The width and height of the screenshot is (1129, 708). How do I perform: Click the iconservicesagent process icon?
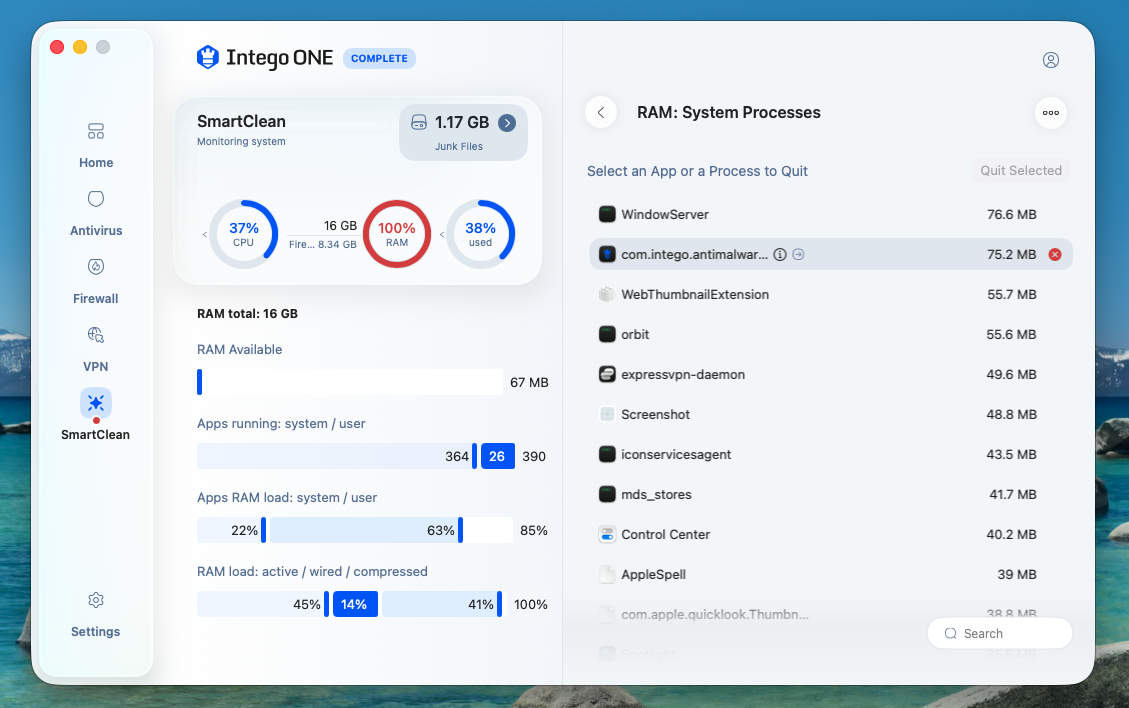coord(607,454)
